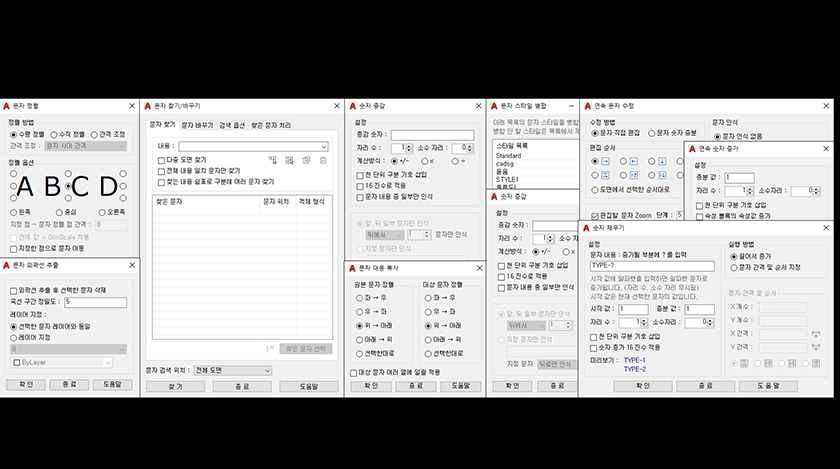Screen dimensions: 840x469
Task: Click the first pick-text icon beside 다중 도면 찾기
Action: point(273,160)
